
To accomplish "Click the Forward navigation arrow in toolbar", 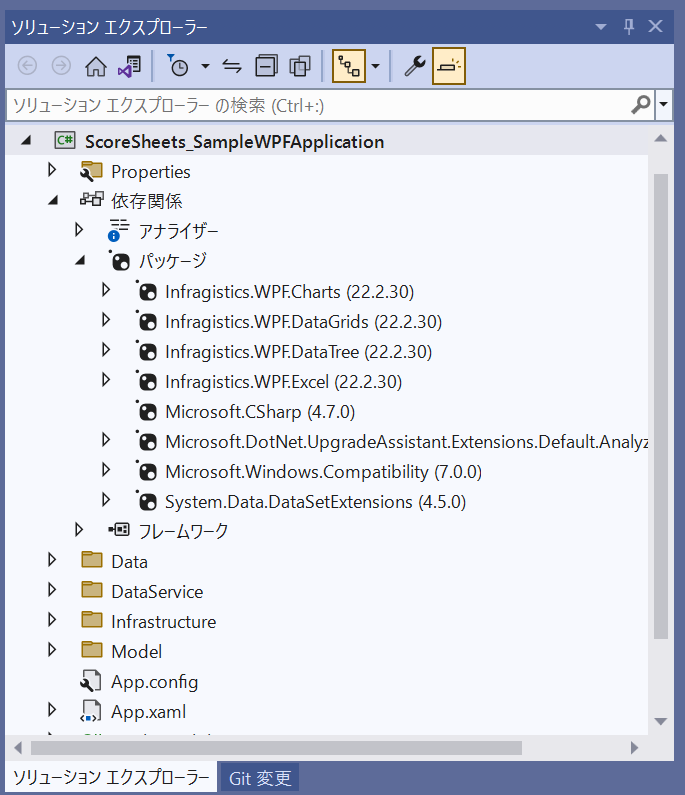I will pyautogui.click(x=61, y=66).
